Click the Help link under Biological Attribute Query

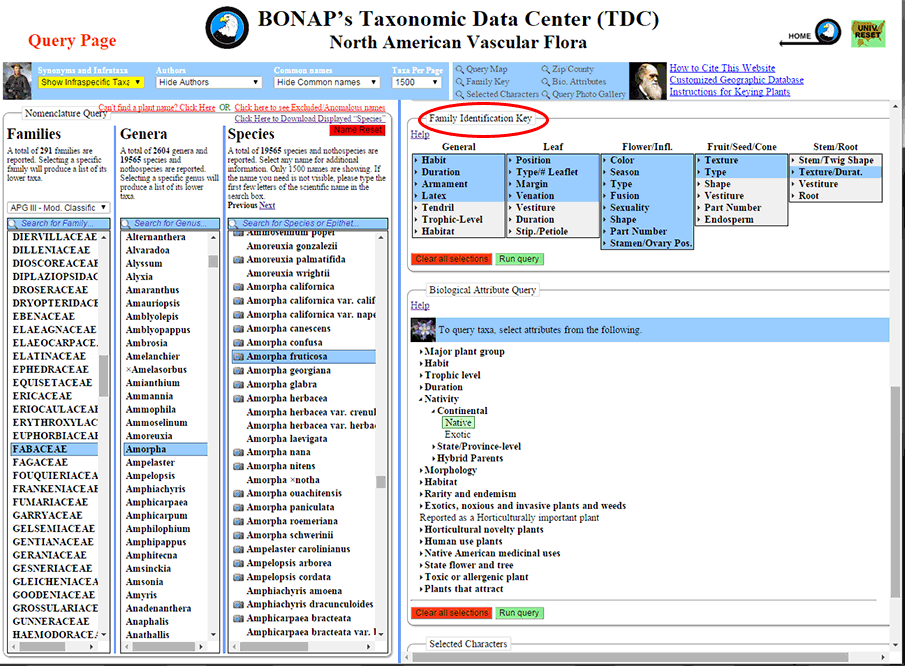coord(420,305)
